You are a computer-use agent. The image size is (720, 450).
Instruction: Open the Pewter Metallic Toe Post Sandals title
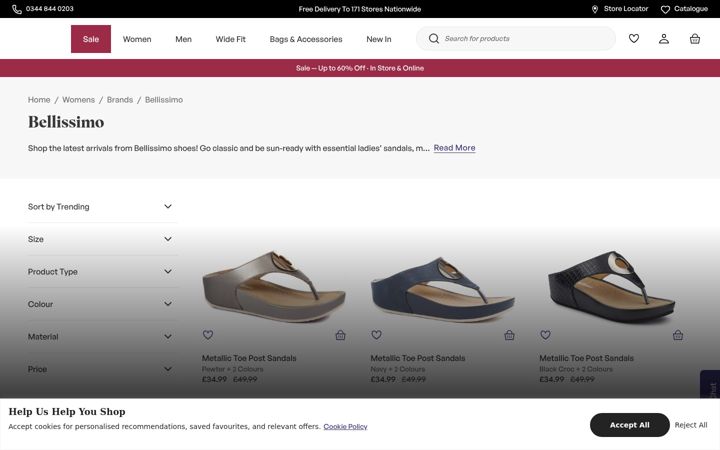pos(249,358)
